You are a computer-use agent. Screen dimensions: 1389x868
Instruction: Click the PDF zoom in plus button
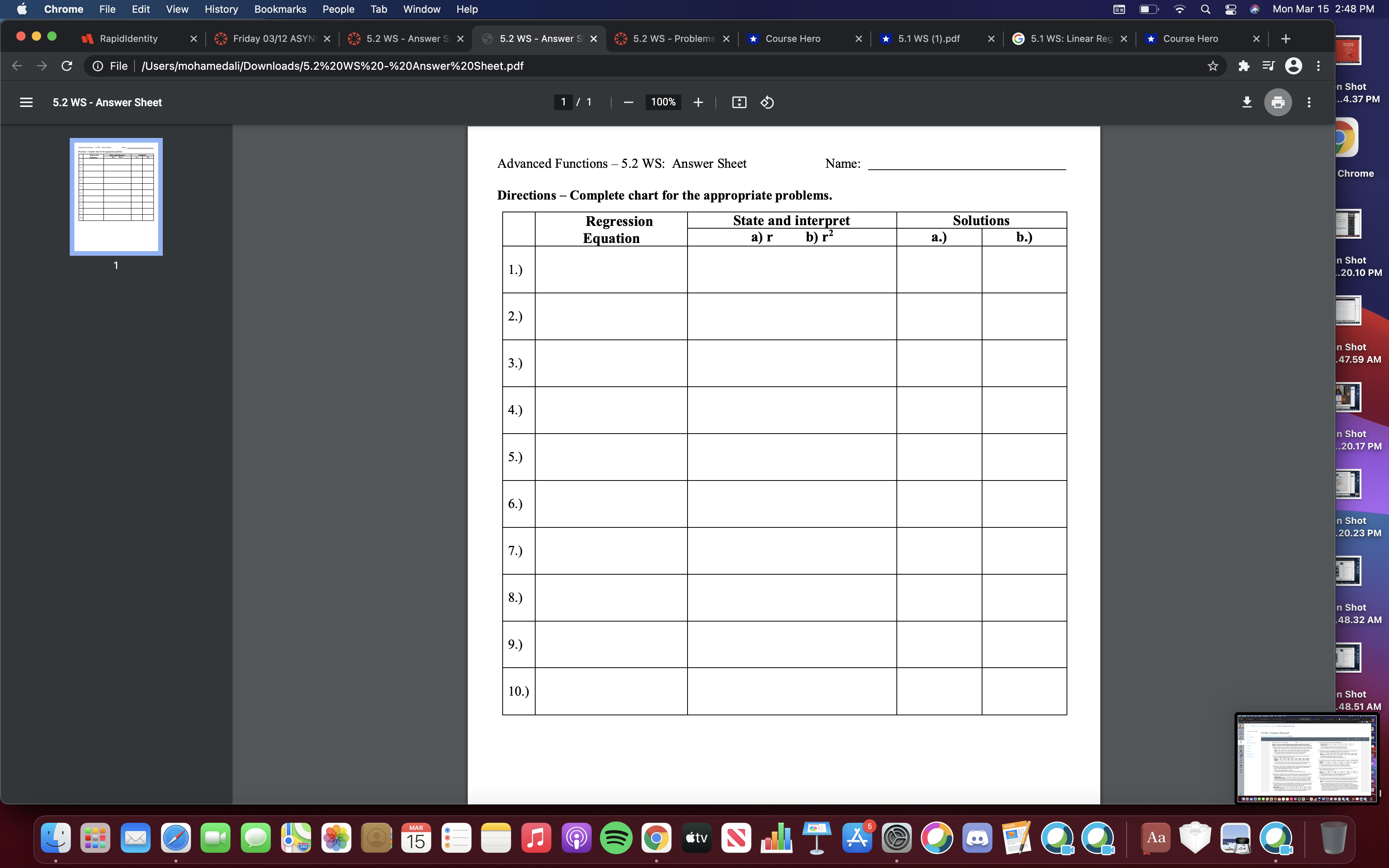pyautogui.click(x=698, y=102)
